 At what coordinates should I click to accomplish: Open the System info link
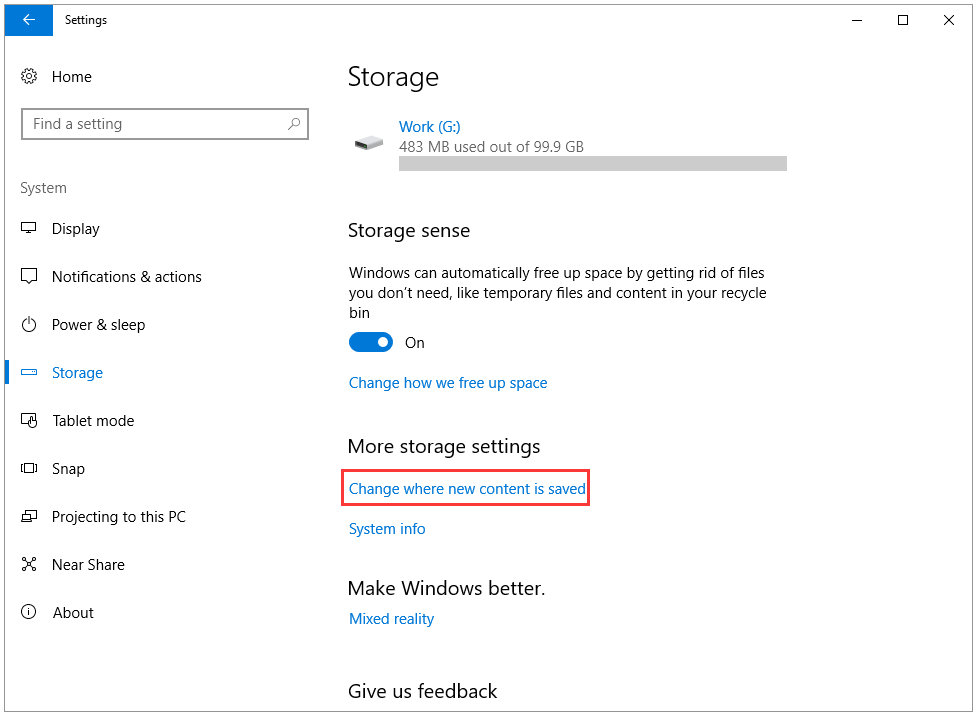click(x=387, y=528)
